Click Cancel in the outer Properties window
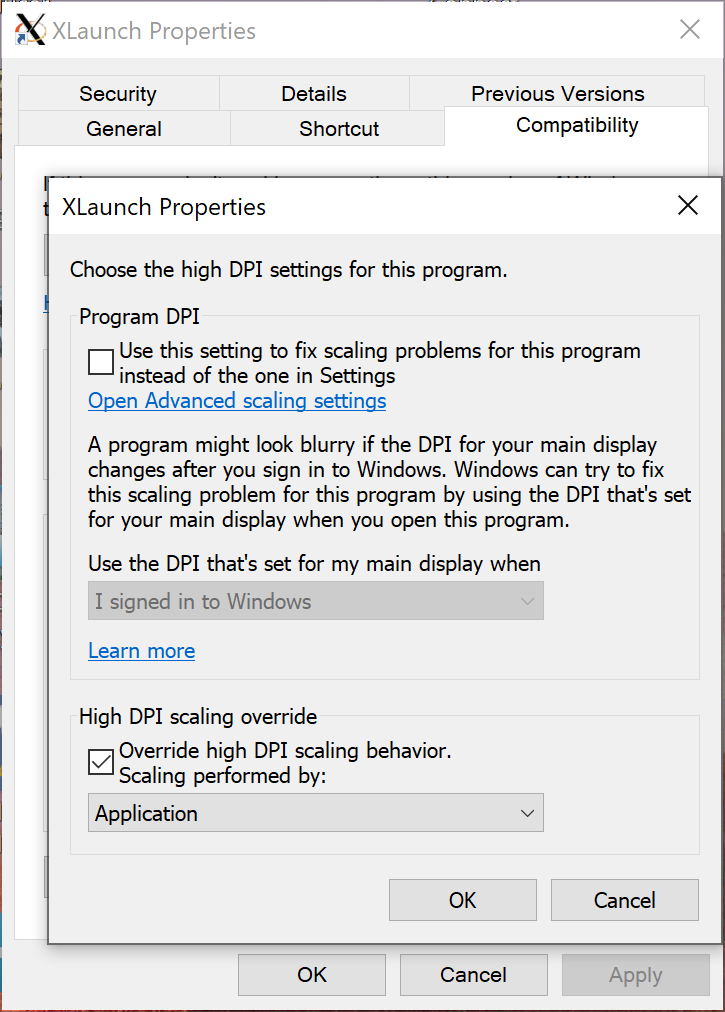The height and width of the screenshot is (1012, 725). click(x=474, y=974)
